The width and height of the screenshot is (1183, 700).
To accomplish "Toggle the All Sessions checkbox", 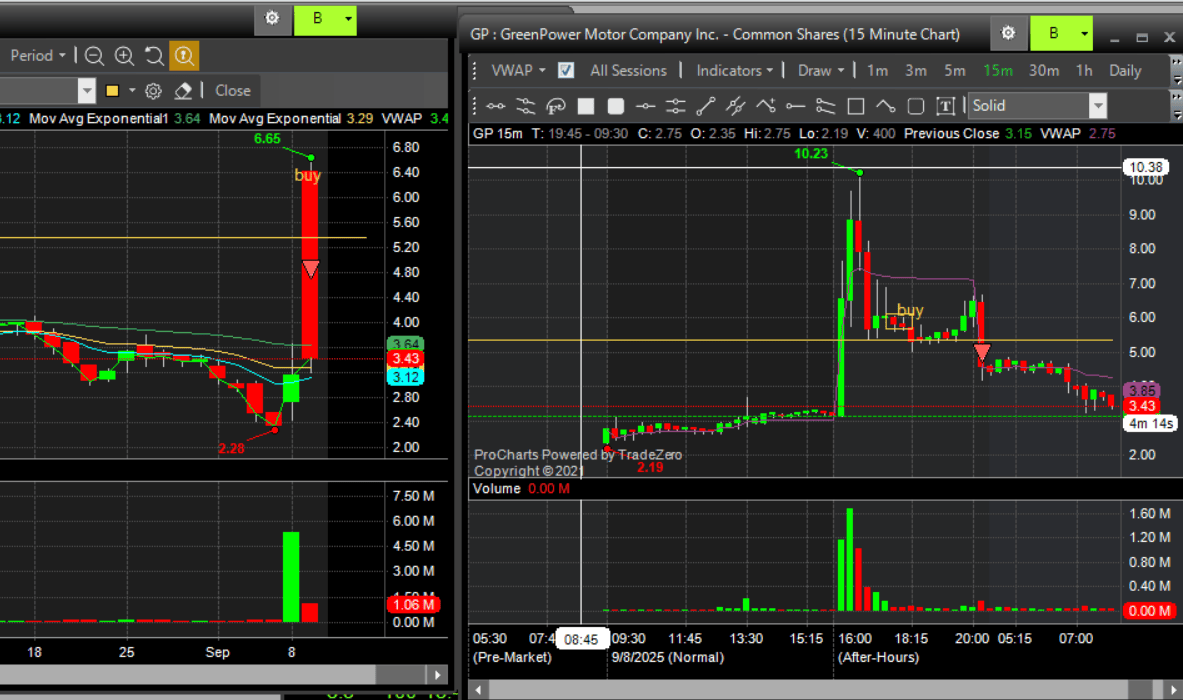I will click(x=566, y=70).
